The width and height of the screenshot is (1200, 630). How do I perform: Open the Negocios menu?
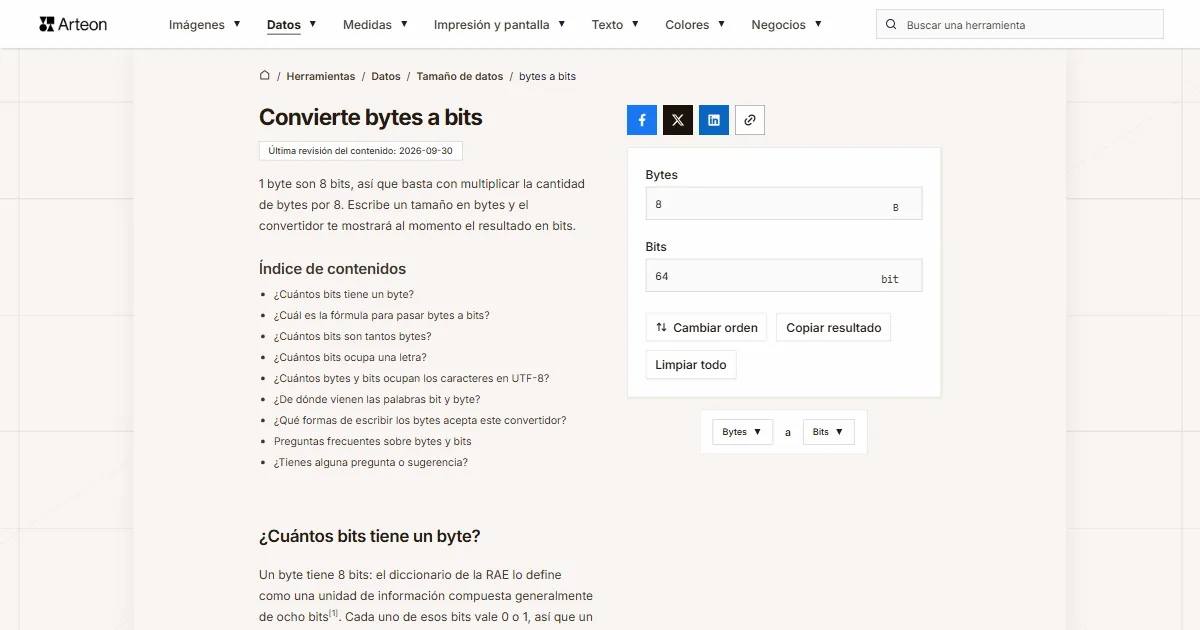point(787,24)
